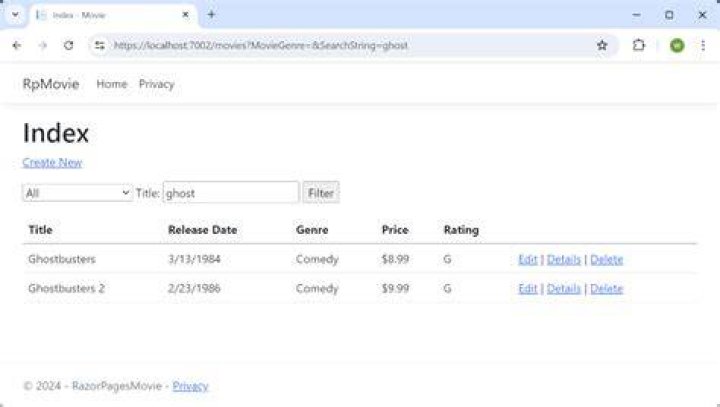
Task: Bookmark this page with the star icon
Action: (x=602, y=45)
